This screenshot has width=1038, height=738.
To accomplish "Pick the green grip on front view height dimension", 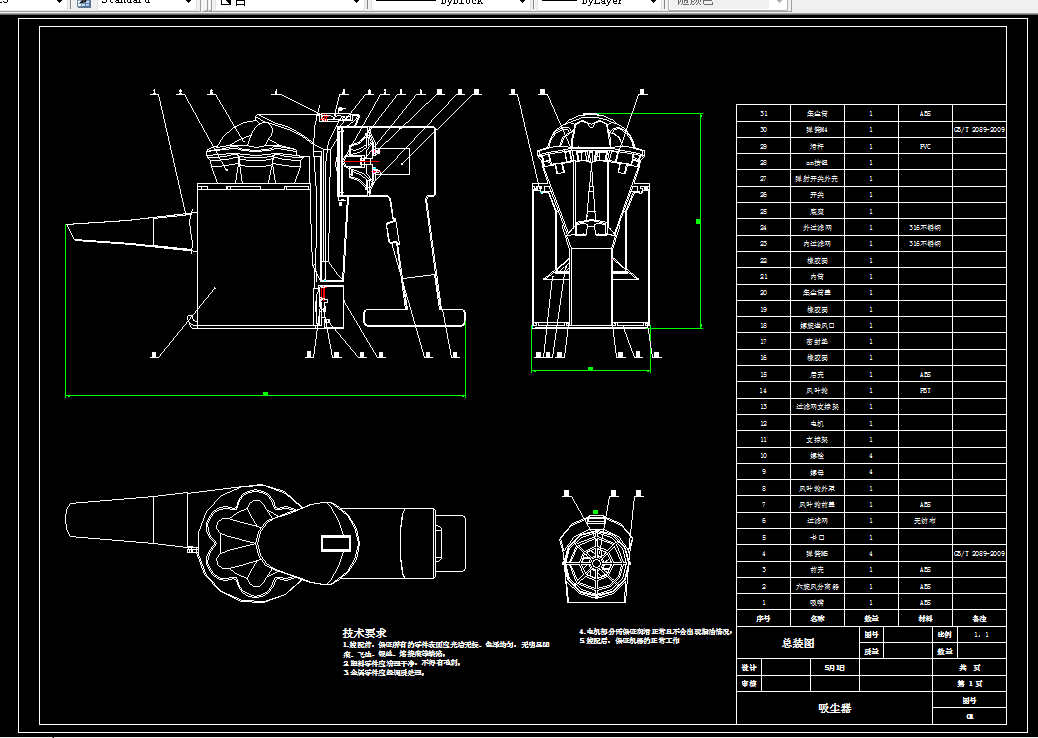I will point(697,221).
